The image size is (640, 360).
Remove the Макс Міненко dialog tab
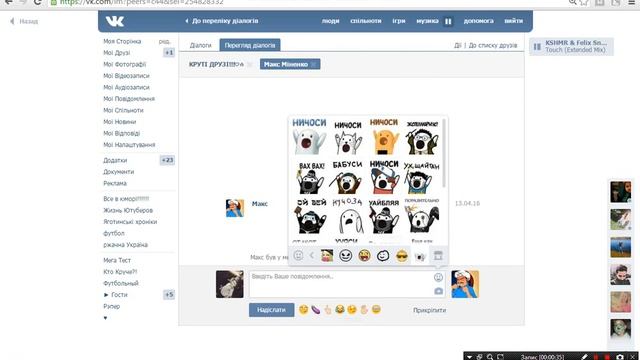click(313, 64)
